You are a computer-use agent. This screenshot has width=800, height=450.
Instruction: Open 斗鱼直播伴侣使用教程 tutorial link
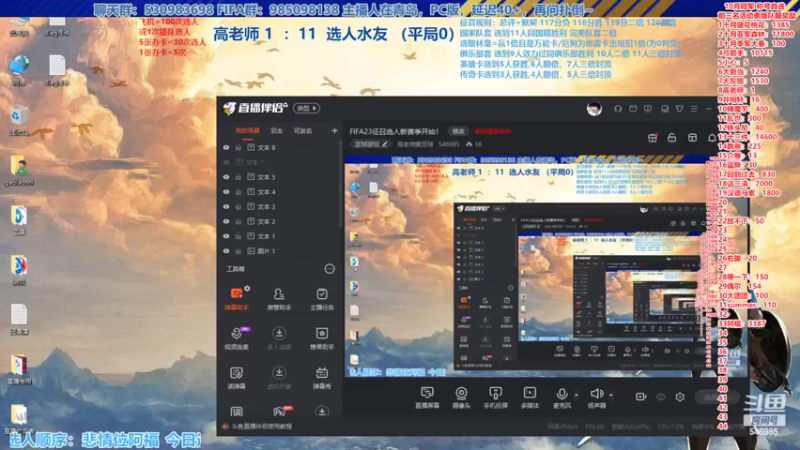[x=261, y=426]
